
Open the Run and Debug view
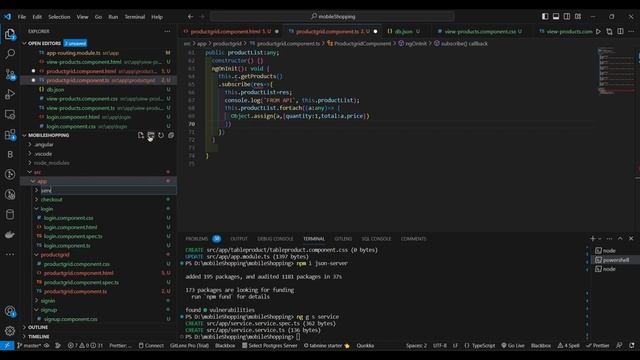(x=10, y=94)
